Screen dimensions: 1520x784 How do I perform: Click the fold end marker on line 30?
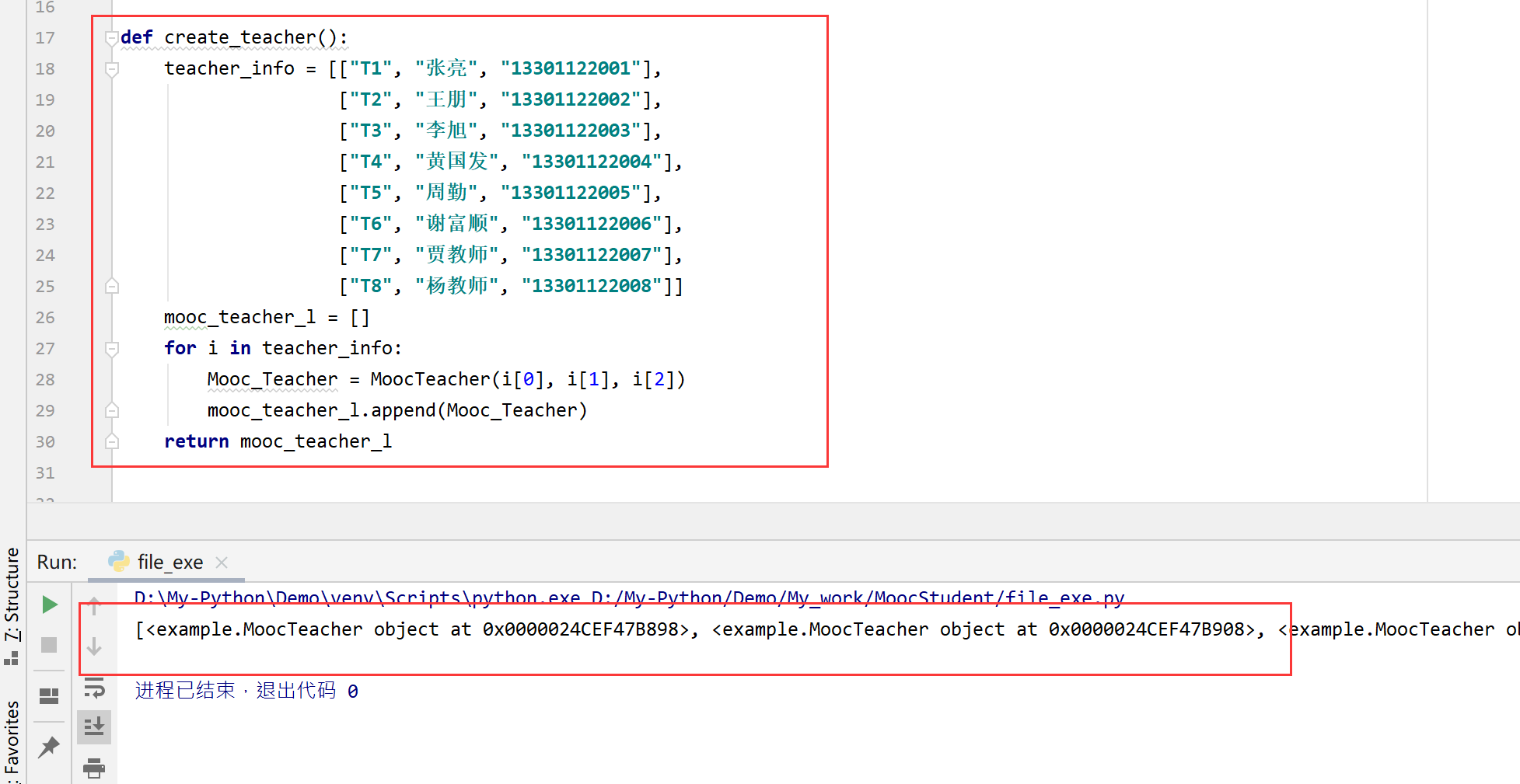[x=112, y=441]
